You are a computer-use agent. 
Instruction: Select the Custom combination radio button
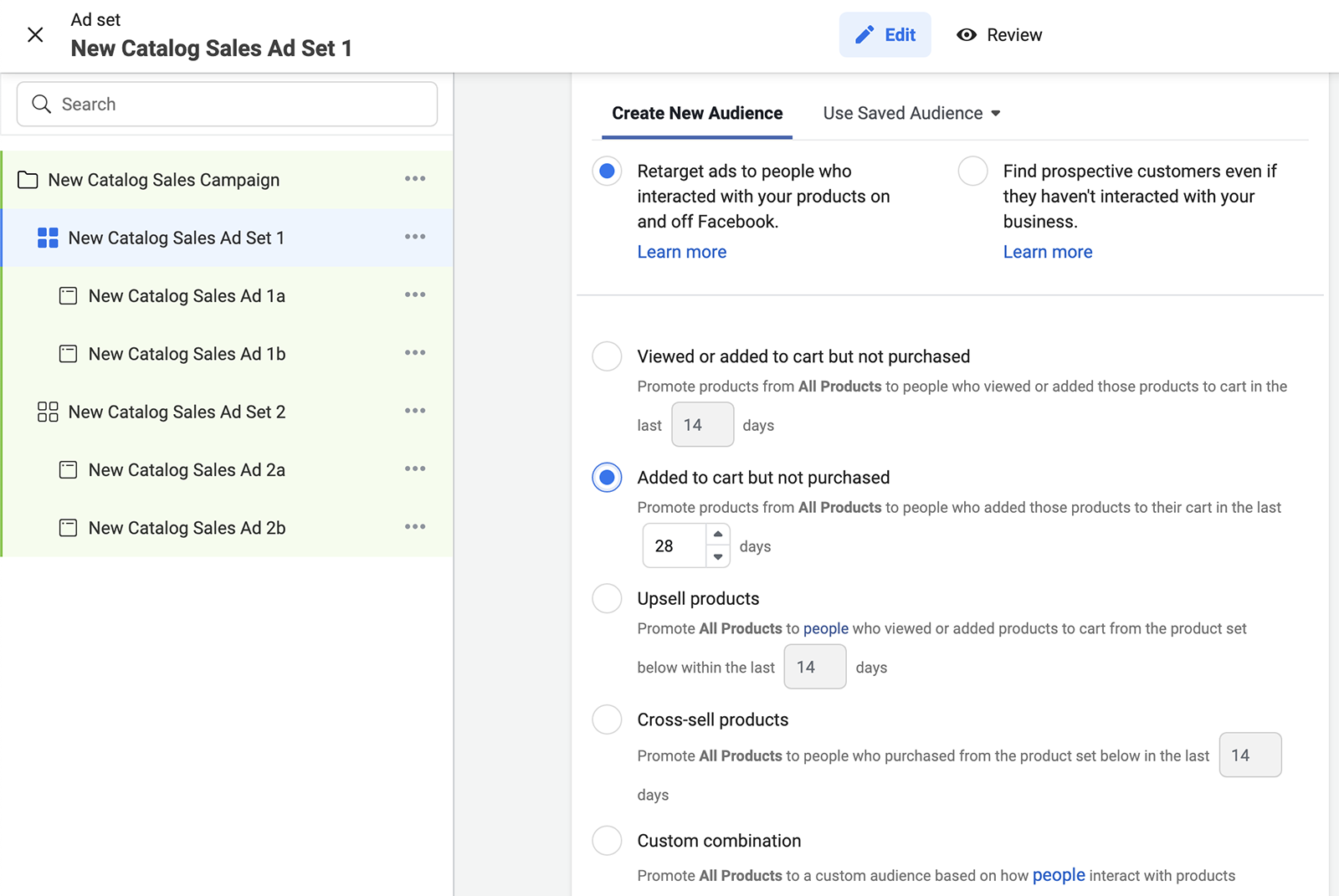(x=607, y=841)
